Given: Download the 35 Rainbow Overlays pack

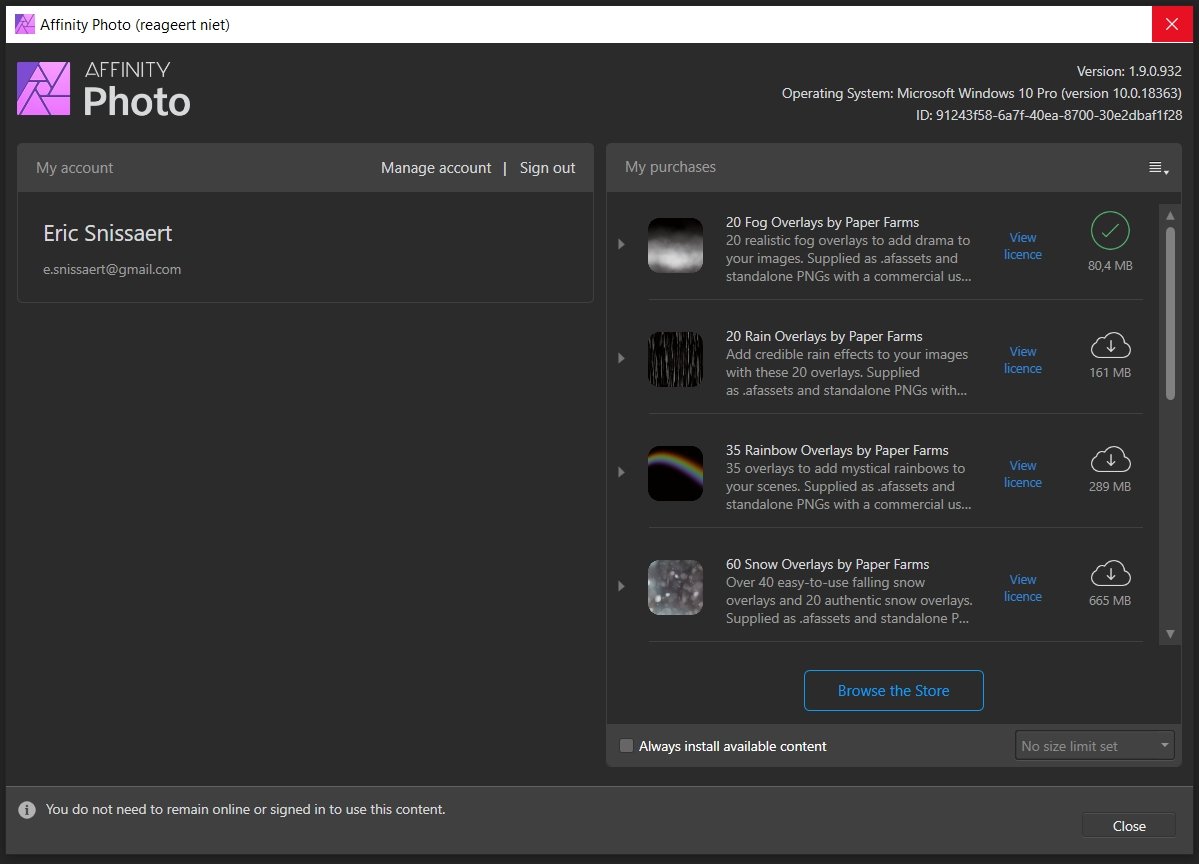Looking at the screenshot, I should coord(1110,460).
